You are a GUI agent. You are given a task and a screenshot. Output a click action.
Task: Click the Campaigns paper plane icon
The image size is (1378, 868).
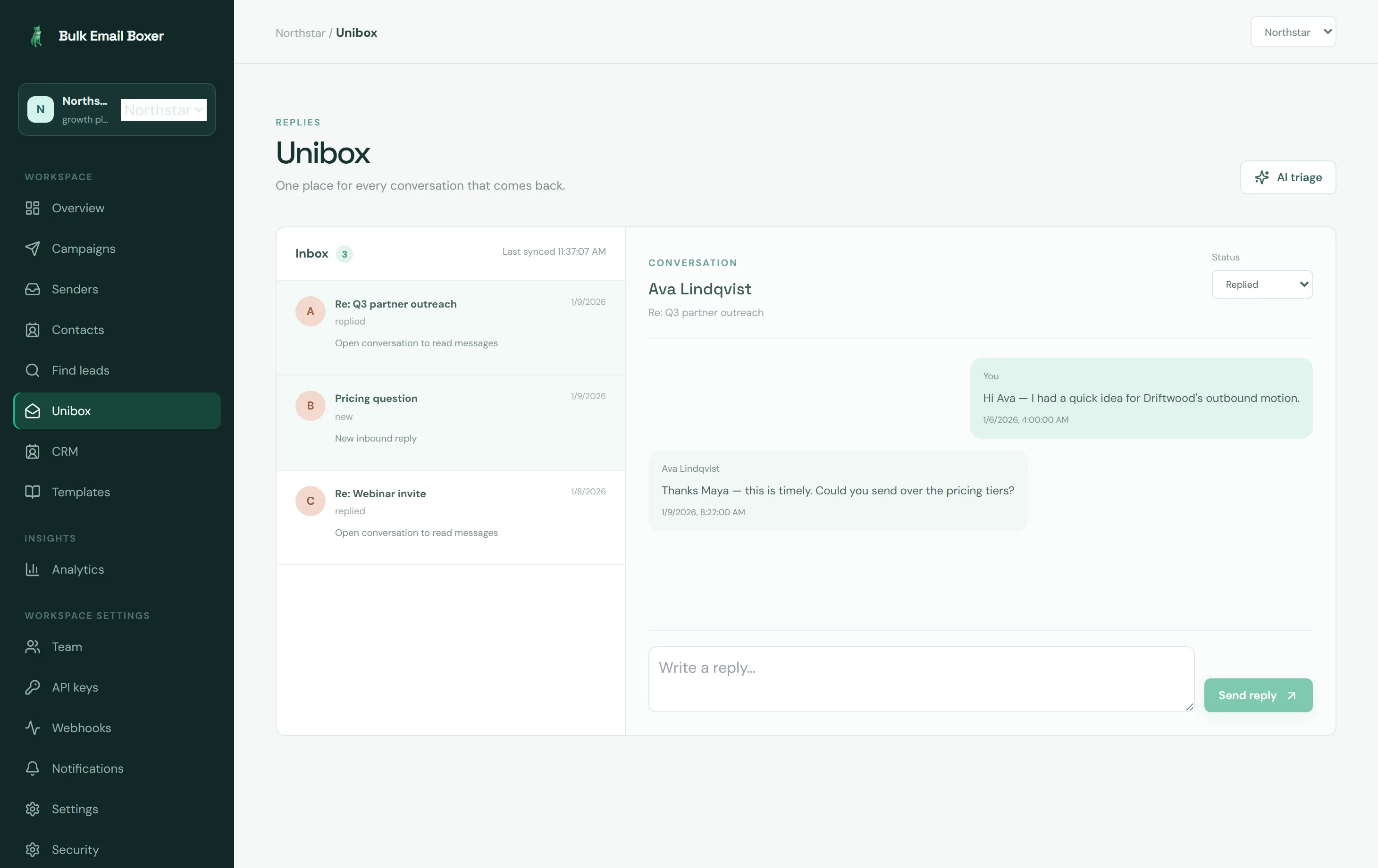click(x=33, y=249)
